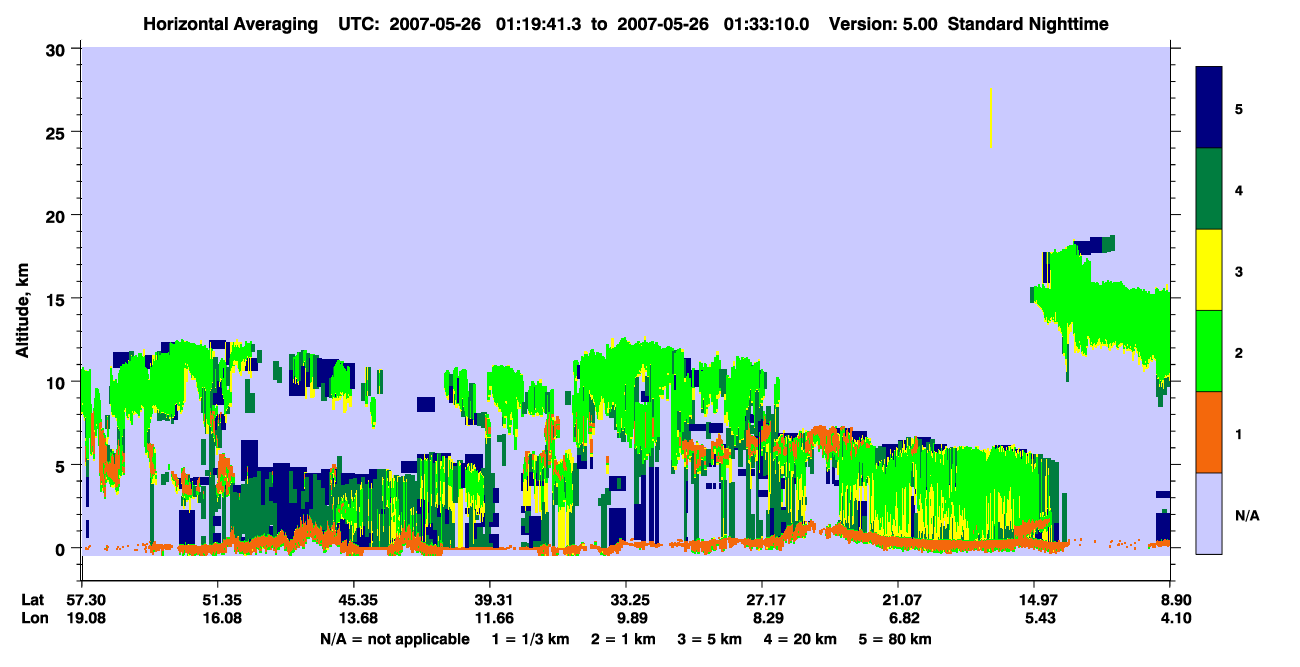Screen dimensions: 1300x667
Task: Click the 'Lat' row label
Action: tap(33, 600)
